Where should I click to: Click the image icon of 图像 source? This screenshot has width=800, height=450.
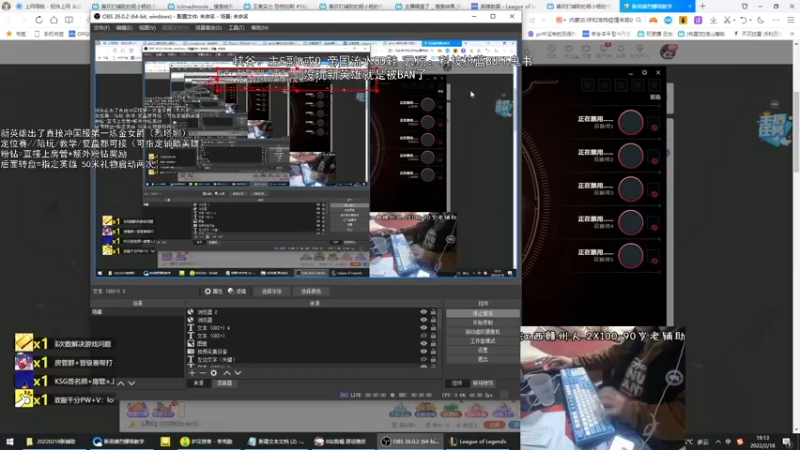pos(190,343)
